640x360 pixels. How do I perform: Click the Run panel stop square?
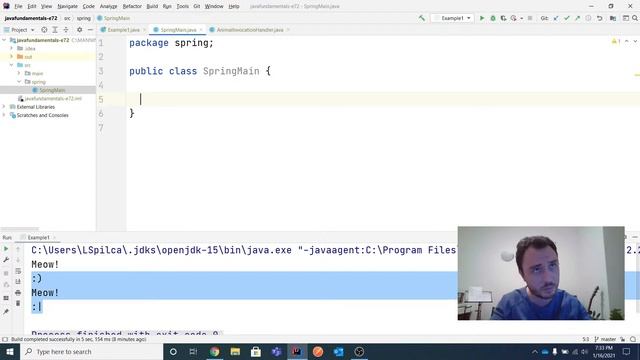coord(6,273)
